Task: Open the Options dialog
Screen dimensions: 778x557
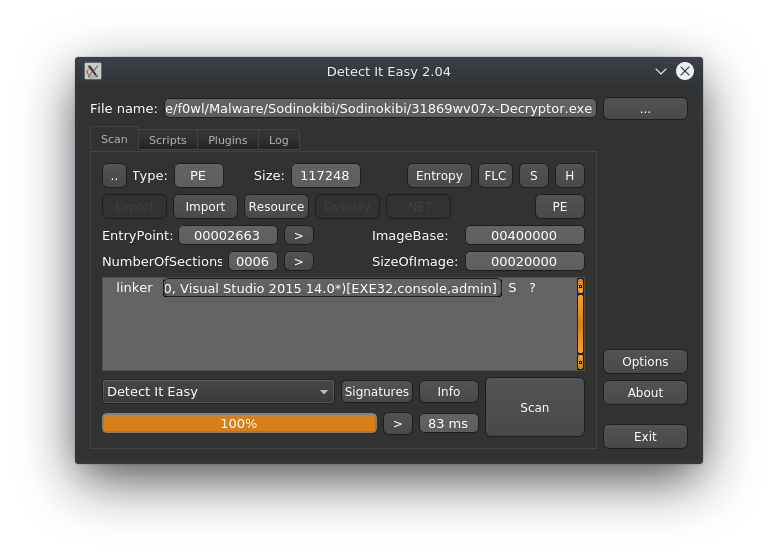Action: tap(645, 362)
